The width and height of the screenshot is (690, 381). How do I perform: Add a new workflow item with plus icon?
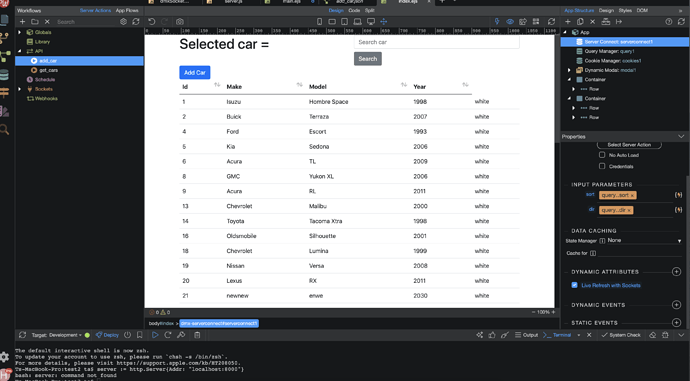pyautogui.click(x=22, y=22)
